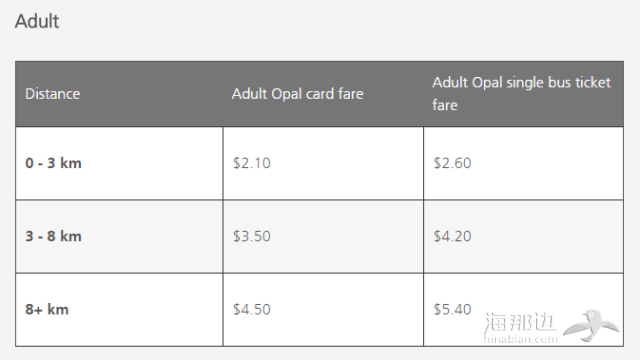The width and height of the screenshot is (640, 360).
Task: Click the word fare in third header
Action: (x=445, y=105)
